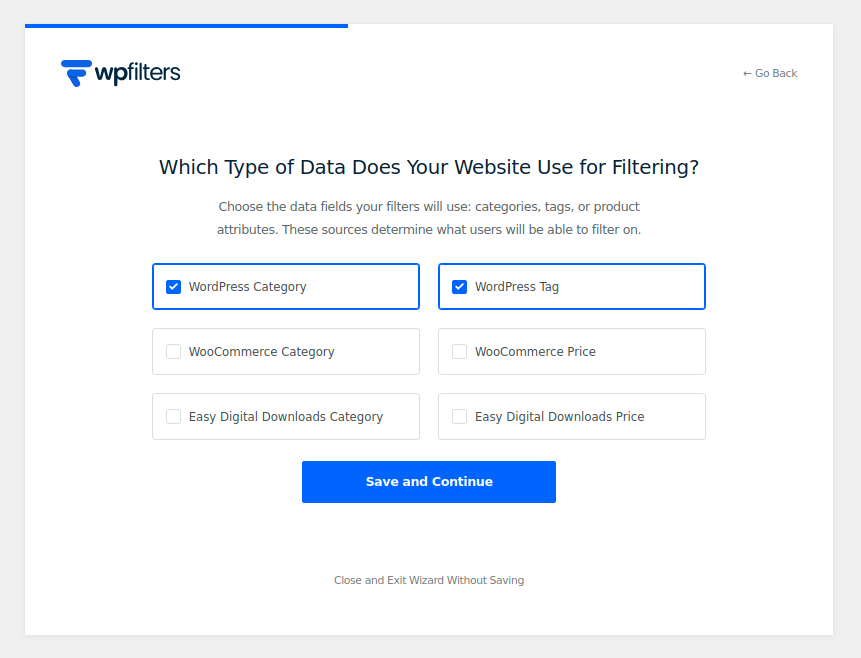861x658 pixels.
Task: Enable the WooCommerce Category checkbox
Action: tap(174, 352)
